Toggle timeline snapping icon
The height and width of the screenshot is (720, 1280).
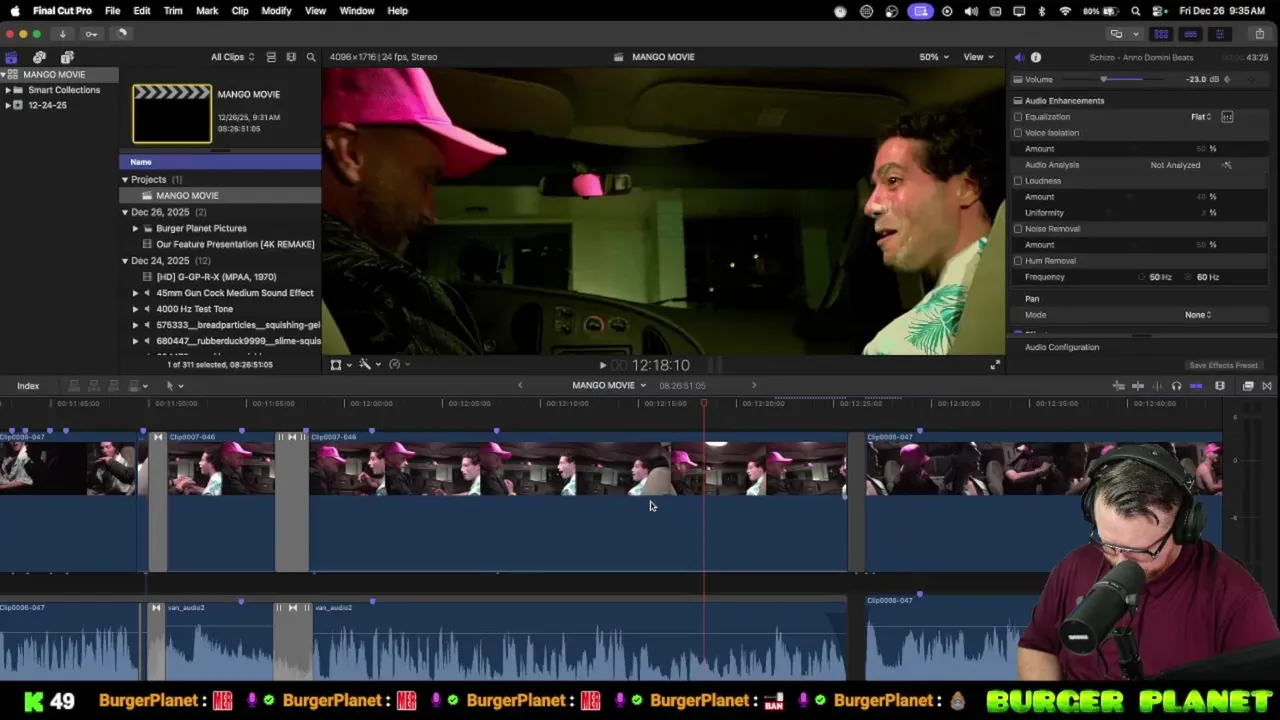[x=1196, y=386]
